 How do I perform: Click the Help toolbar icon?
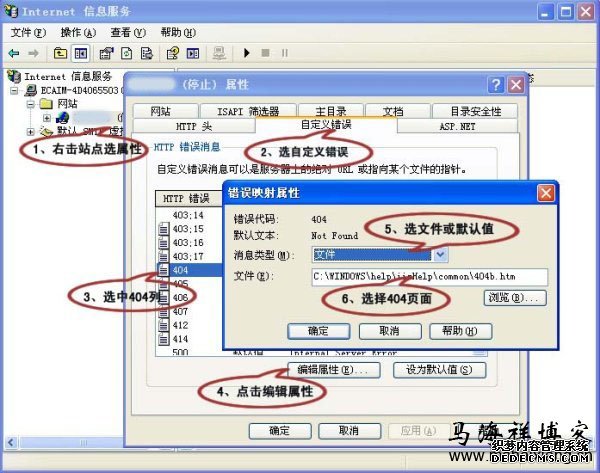(174, 52)
